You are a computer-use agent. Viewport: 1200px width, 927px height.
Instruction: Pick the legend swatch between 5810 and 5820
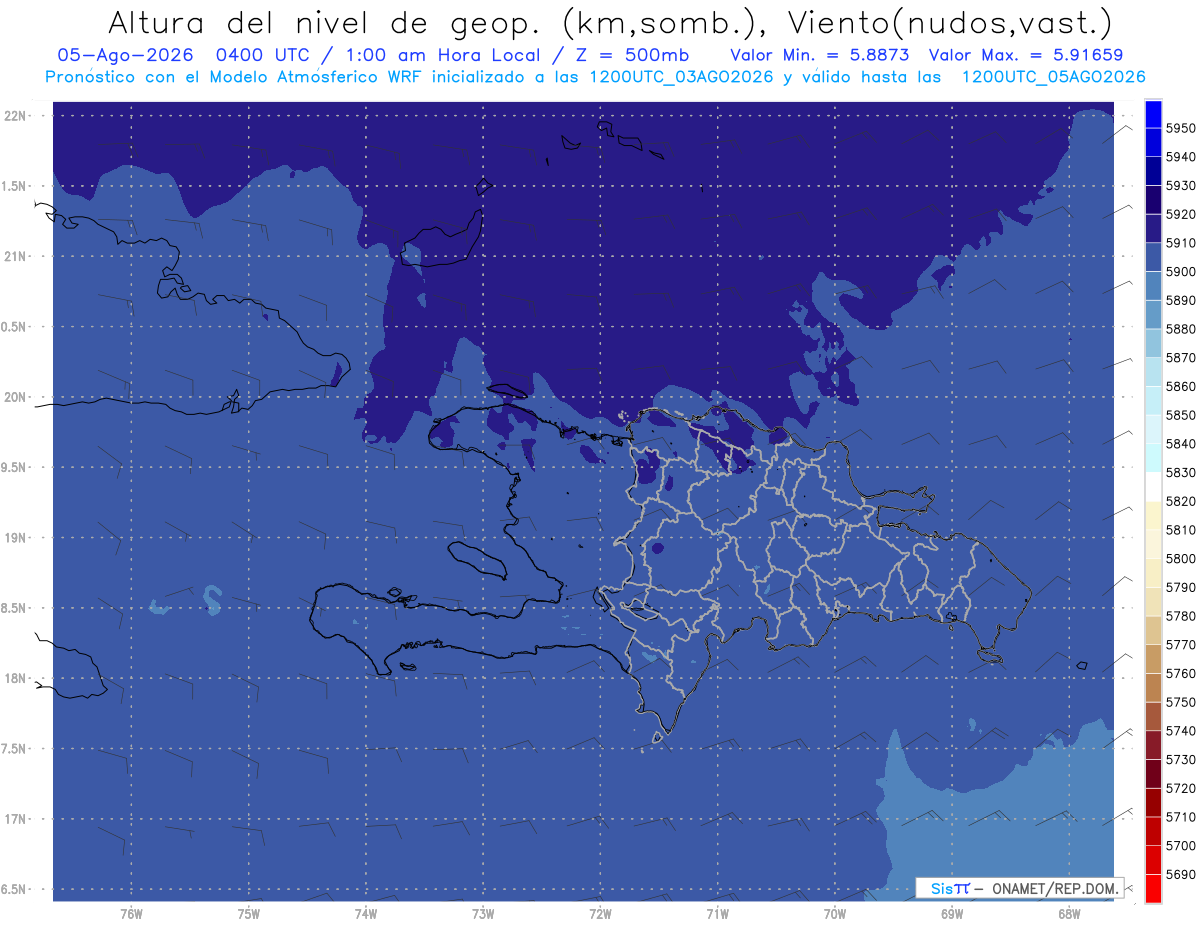tap(1153, 515)
